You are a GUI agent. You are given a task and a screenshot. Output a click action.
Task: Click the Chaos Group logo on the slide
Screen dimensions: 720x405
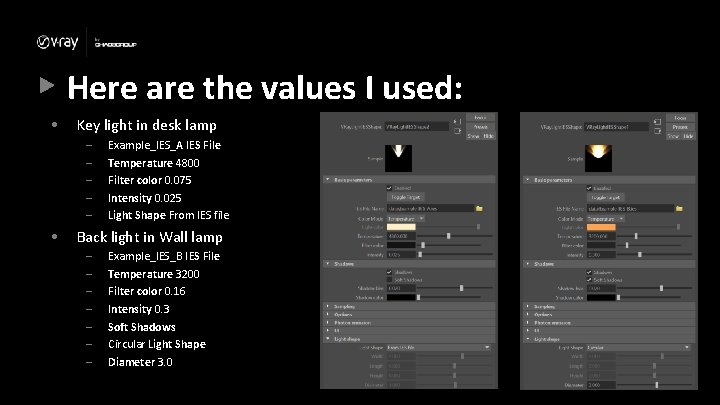115,43
